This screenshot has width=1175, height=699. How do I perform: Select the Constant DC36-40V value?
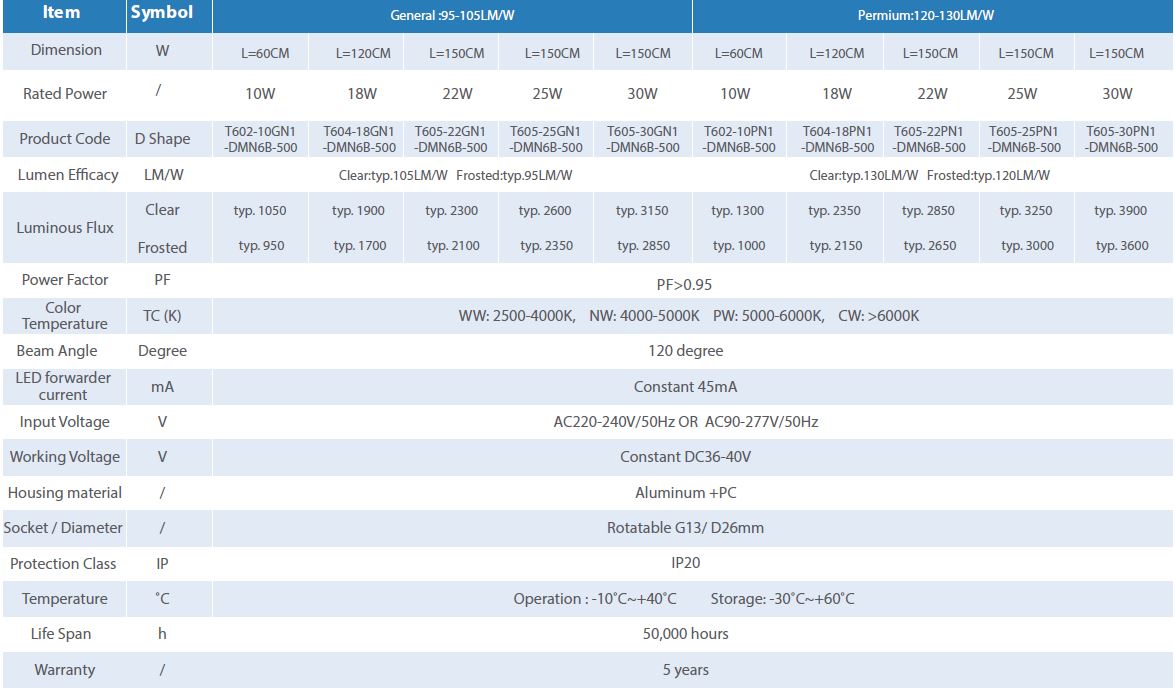pos(685,457)
